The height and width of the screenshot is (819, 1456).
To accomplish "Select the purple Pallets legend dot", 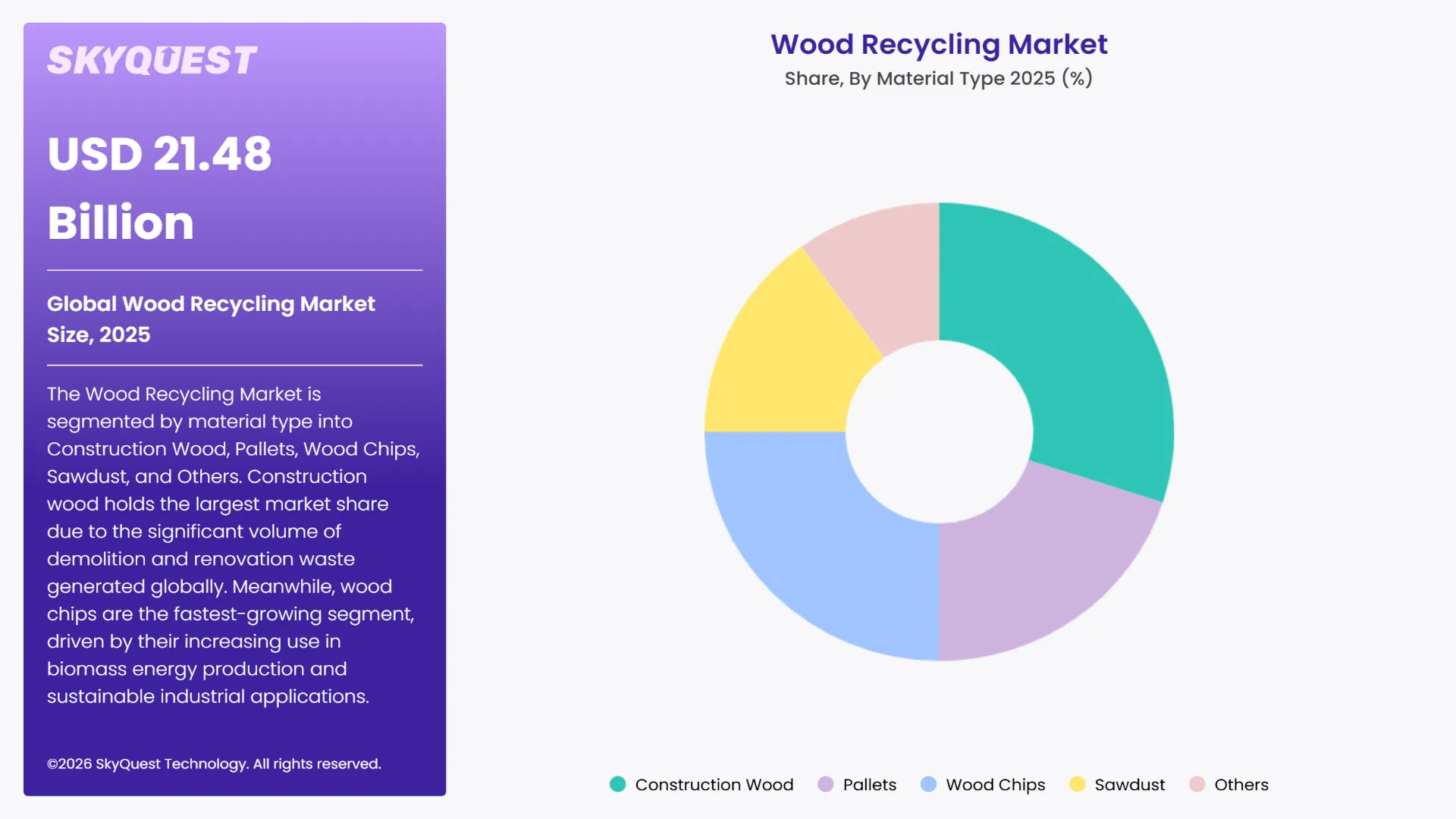I will click(x=826, y=784).
